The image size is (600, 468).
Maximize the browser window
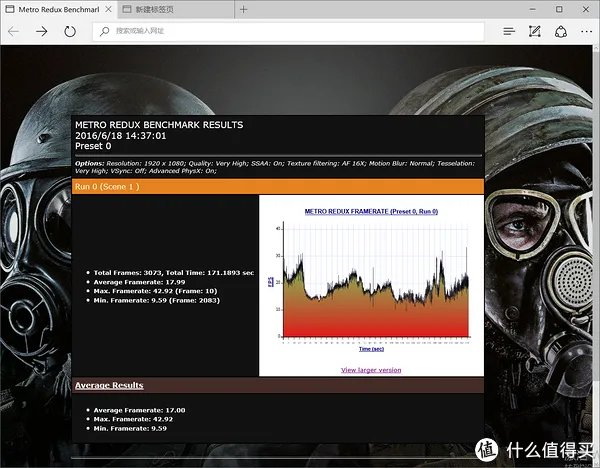pyautogui.click(x=559, y=9)
